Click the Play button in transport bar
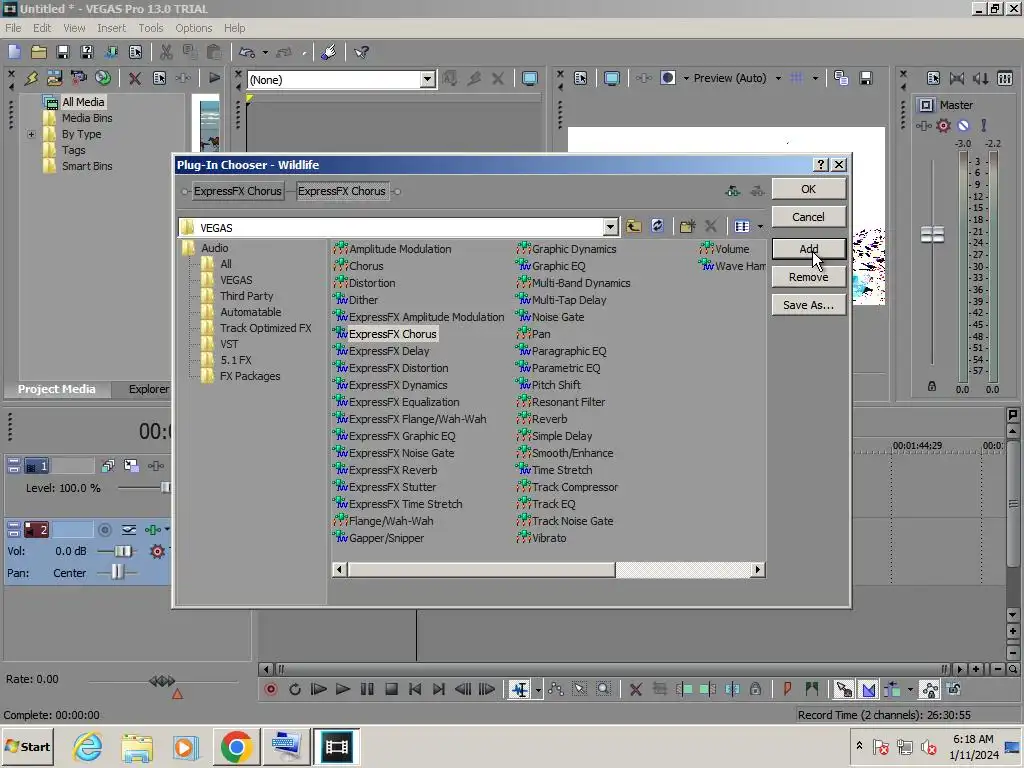Screen dimensions: 1024x768 pos(342,689)
